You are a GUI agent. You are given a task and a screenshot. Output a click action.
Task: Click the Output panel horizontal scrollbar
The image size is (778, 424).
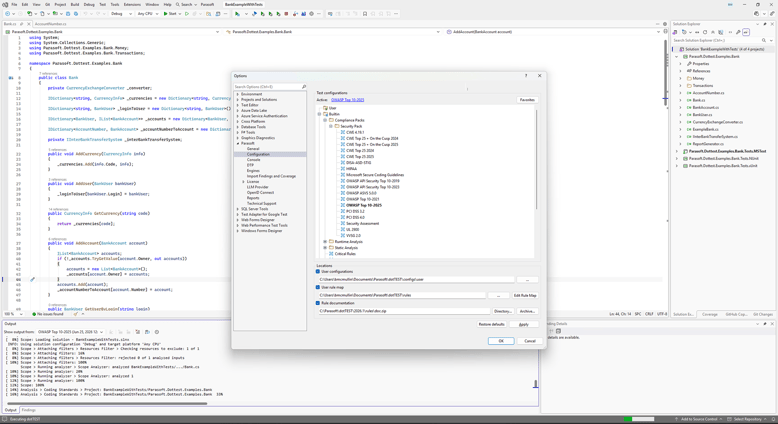(107, 403)
